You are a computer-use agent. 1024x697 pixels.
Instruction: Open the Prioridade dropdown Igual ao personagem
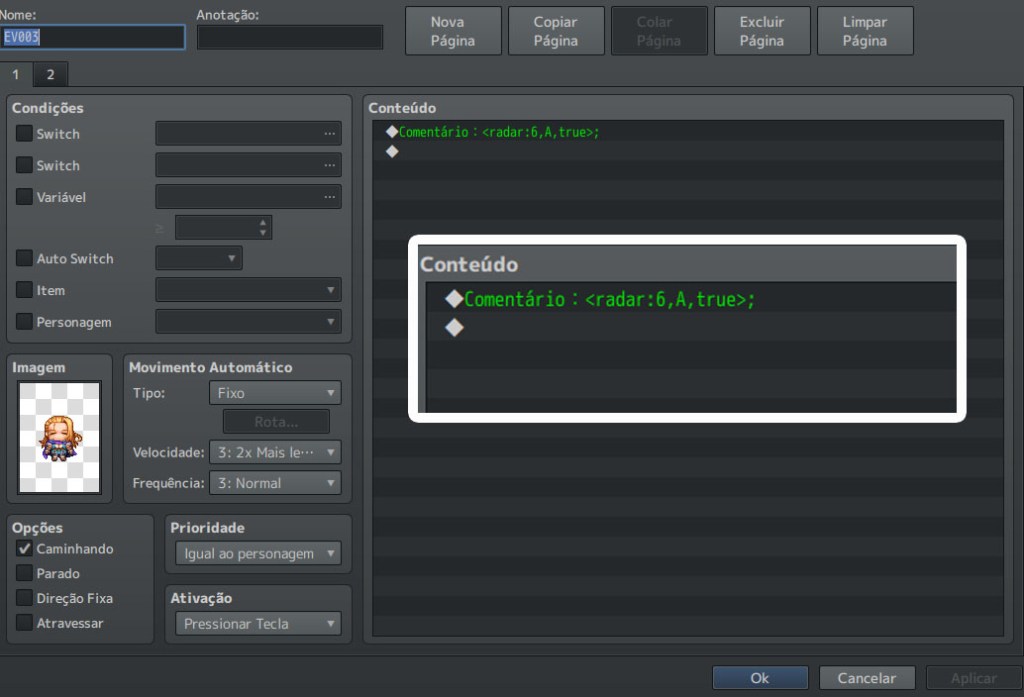point(258,553)
